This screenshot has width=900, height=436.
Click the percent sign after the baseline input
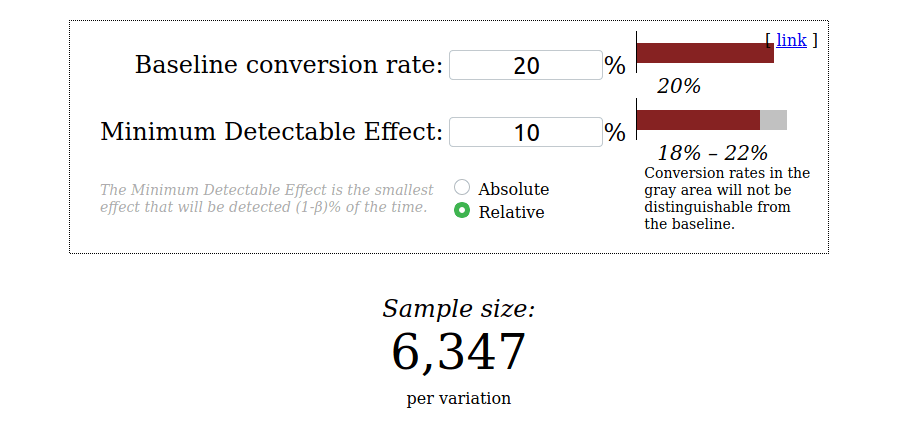click(x=615, y=66)
